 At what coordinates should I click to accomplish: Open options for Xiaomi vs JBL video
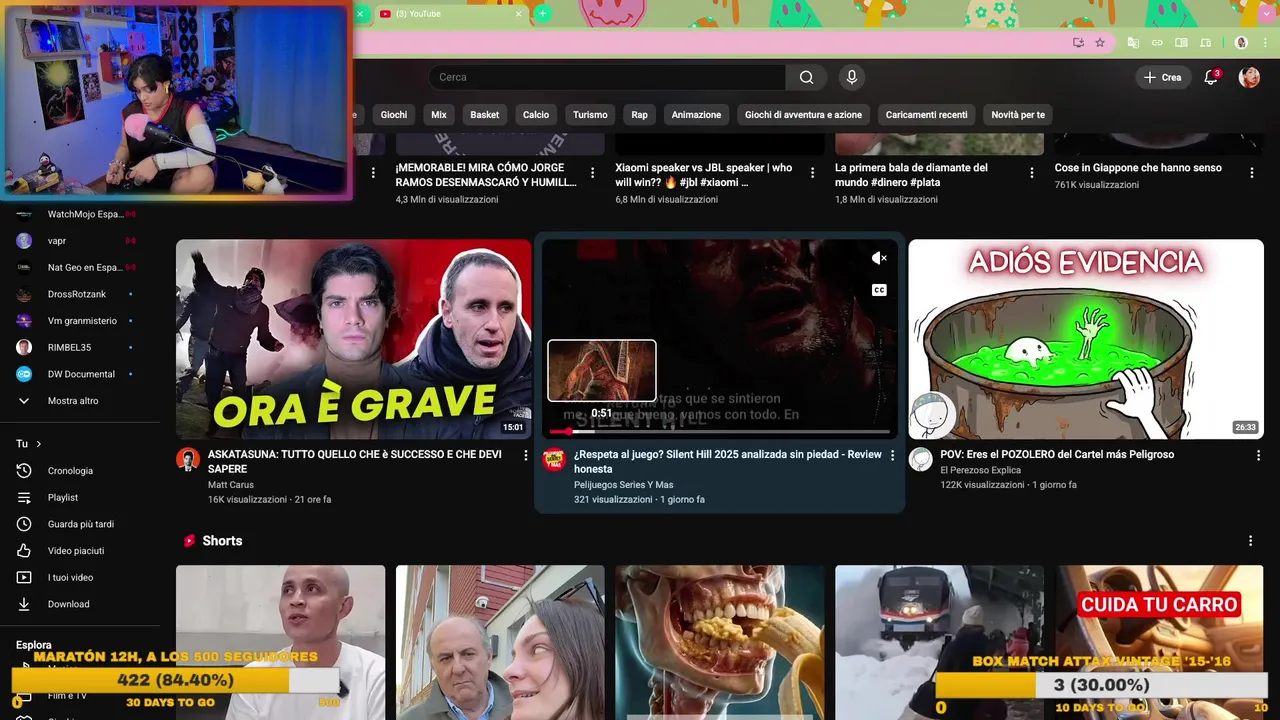812,173
